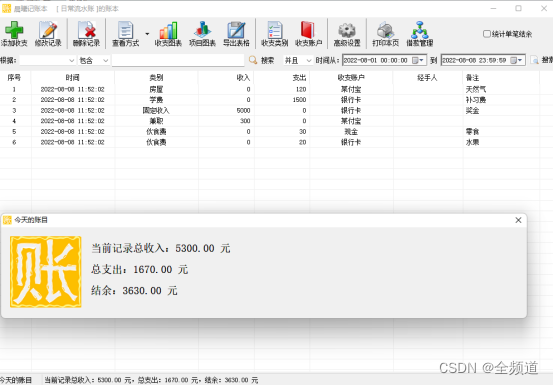Click 今天的账目 in the status bar
Viewport: 554px width, 385px height.
(16, 380)
